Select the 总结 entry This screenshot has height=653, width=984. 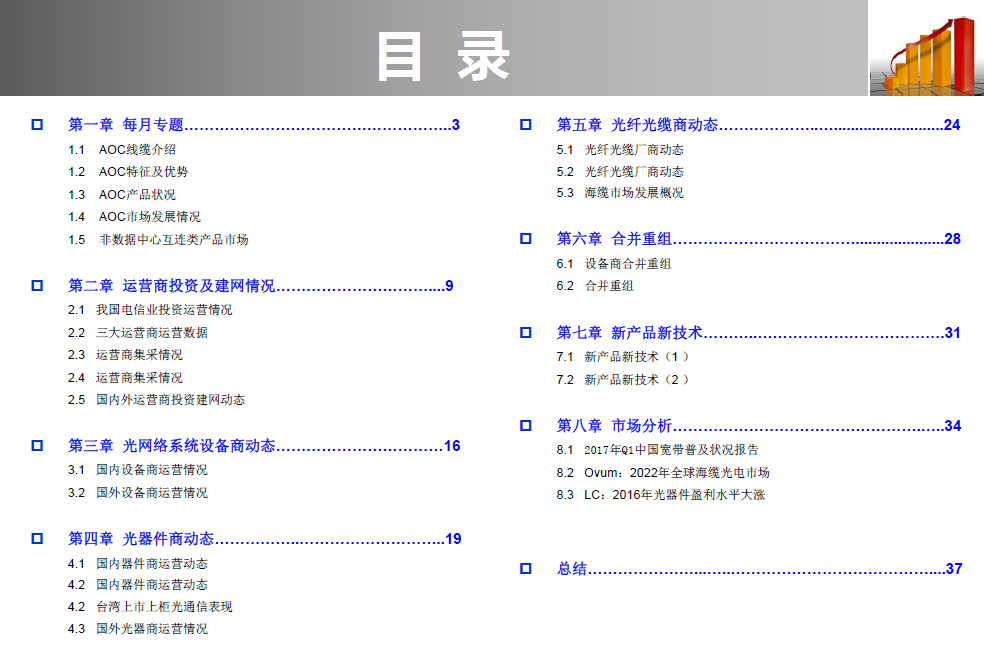pos(572,569)
